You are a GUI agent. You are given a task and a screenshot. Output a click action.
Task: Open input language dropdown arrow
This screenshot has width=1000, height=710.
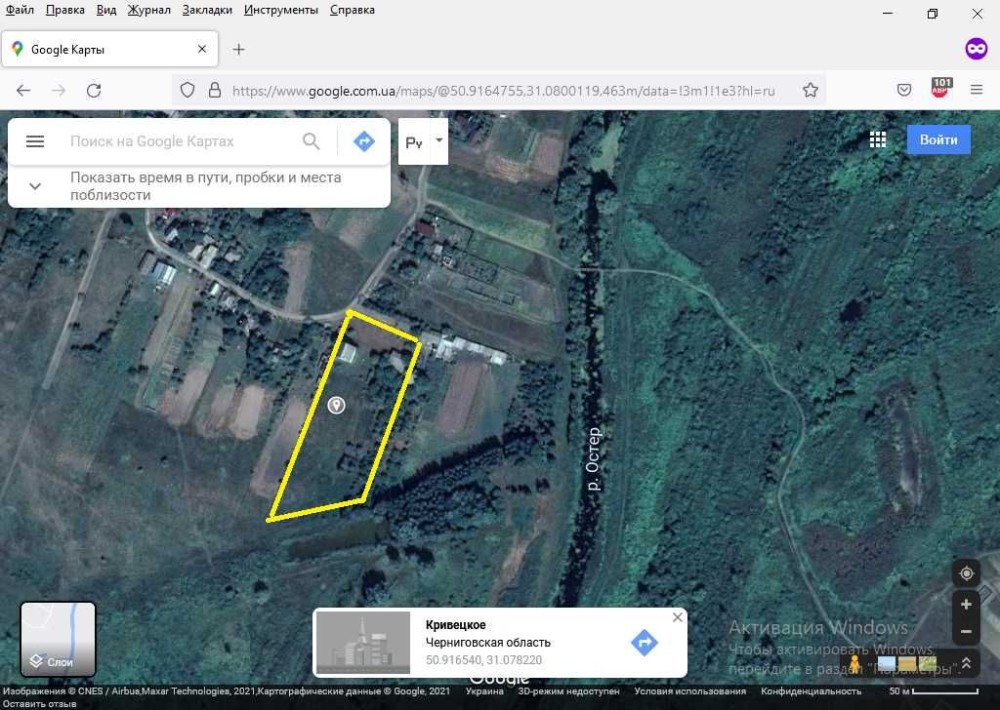(439, 140)
